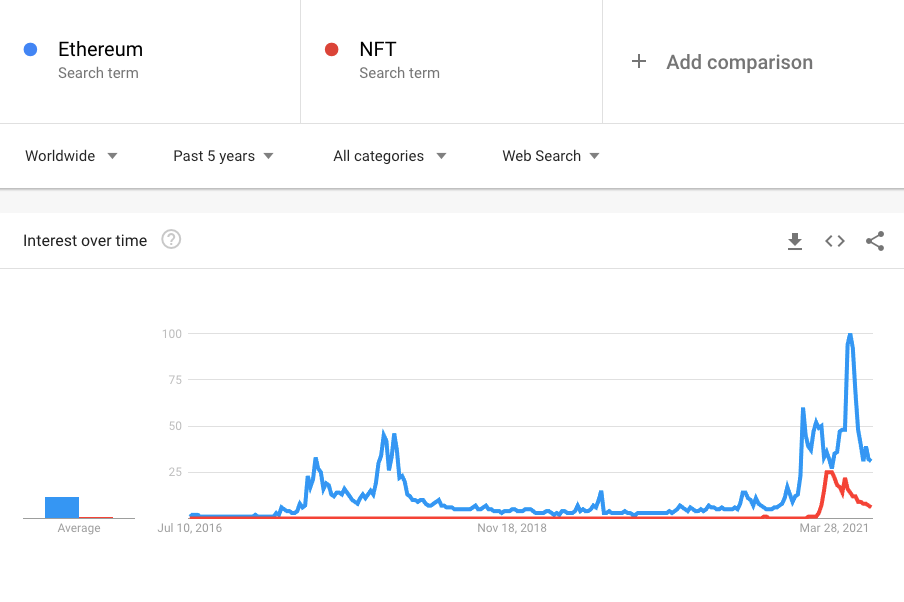Change the Web Search type dropdown
Image resolution: width=904 pixels, height=602 pixels.
[x=551, y=156]
